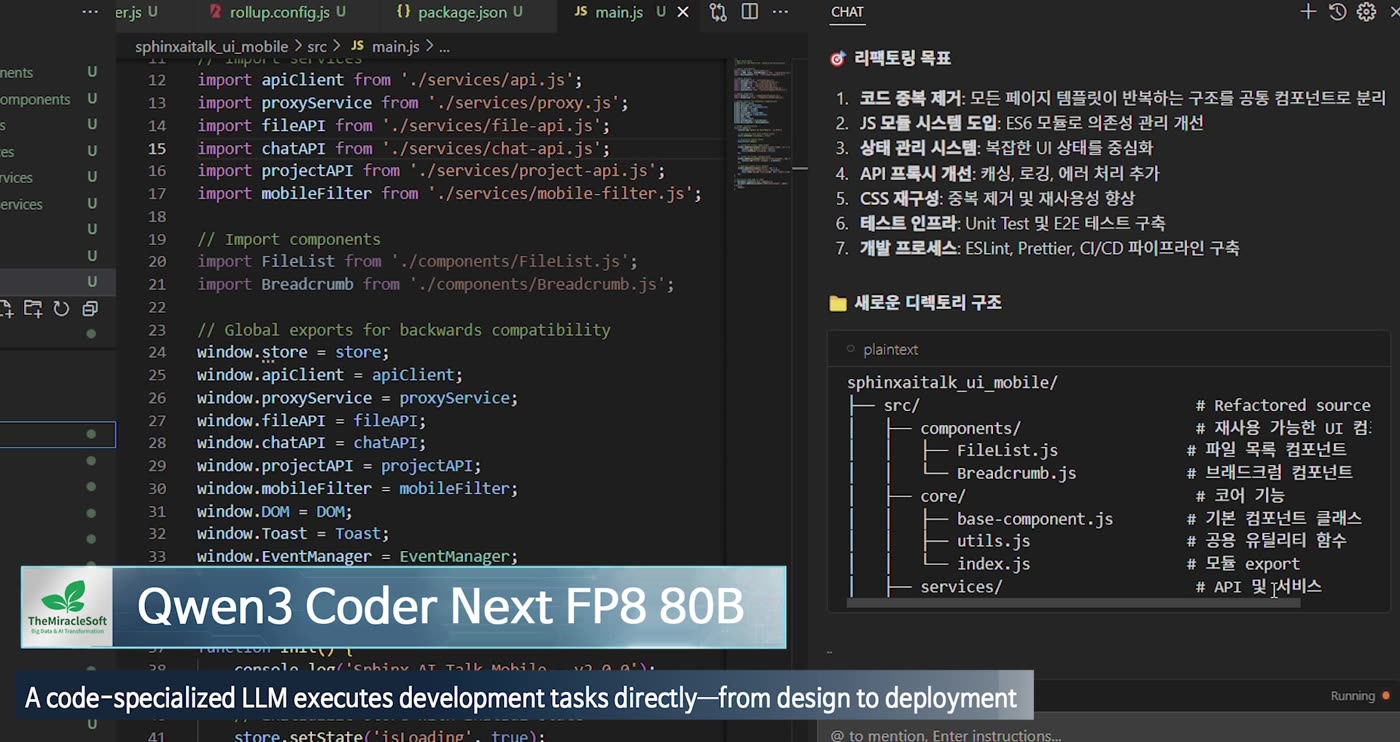Focus the chat instructions input field

1108,734
